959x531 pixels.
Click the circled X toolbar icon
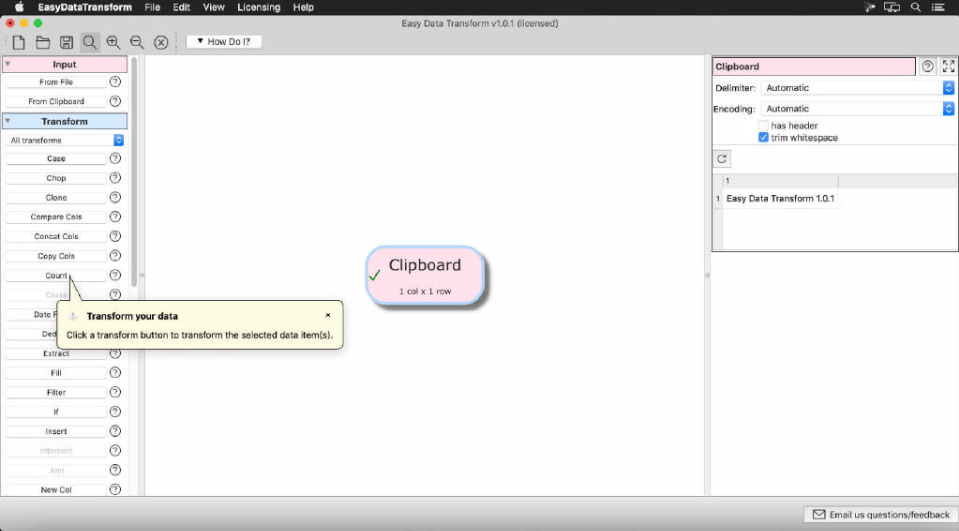161,42
